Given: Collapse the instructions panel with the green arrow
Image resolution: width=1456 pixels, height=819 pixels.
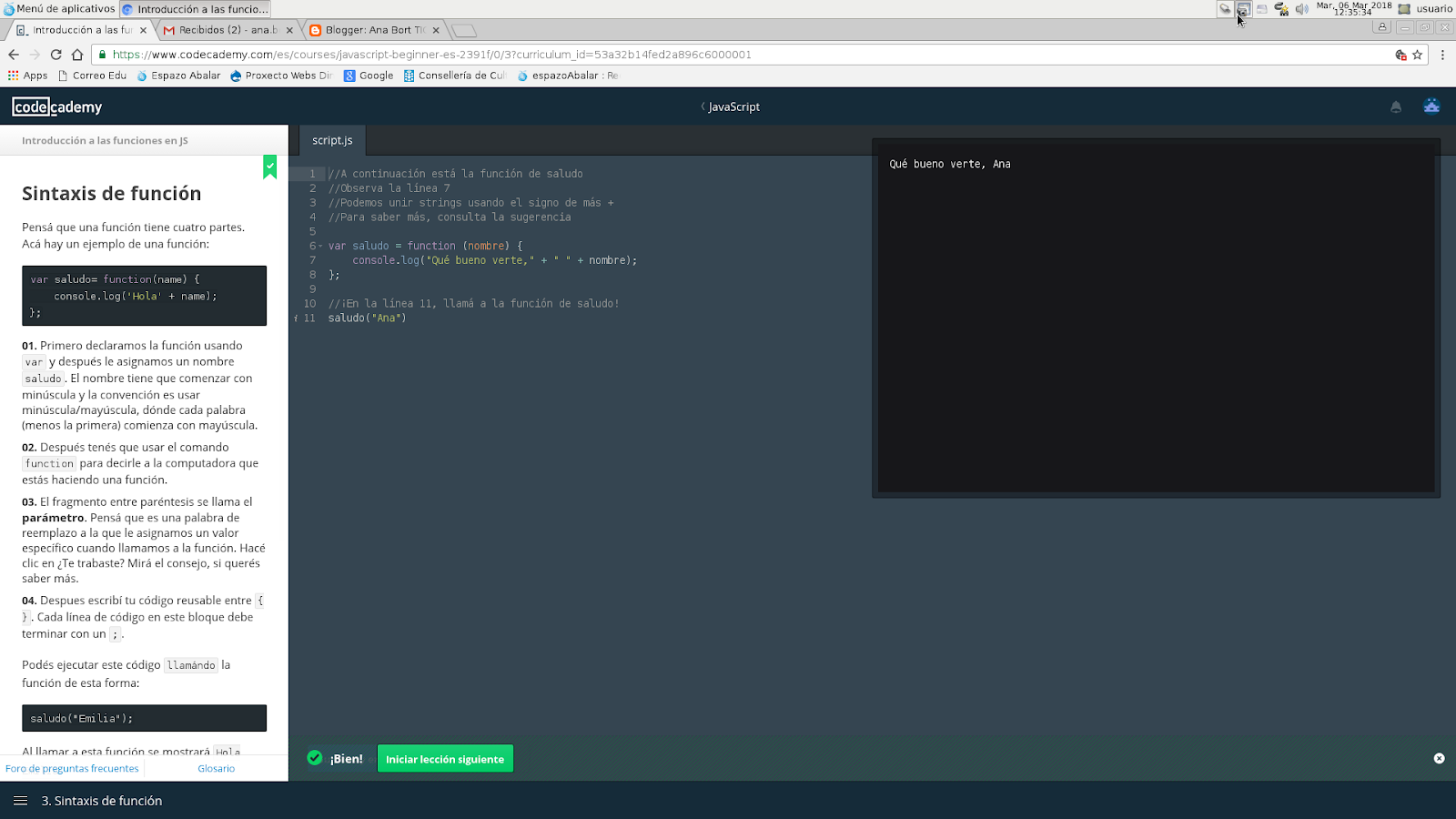Looking at the screenshot, I should [270, 167].
